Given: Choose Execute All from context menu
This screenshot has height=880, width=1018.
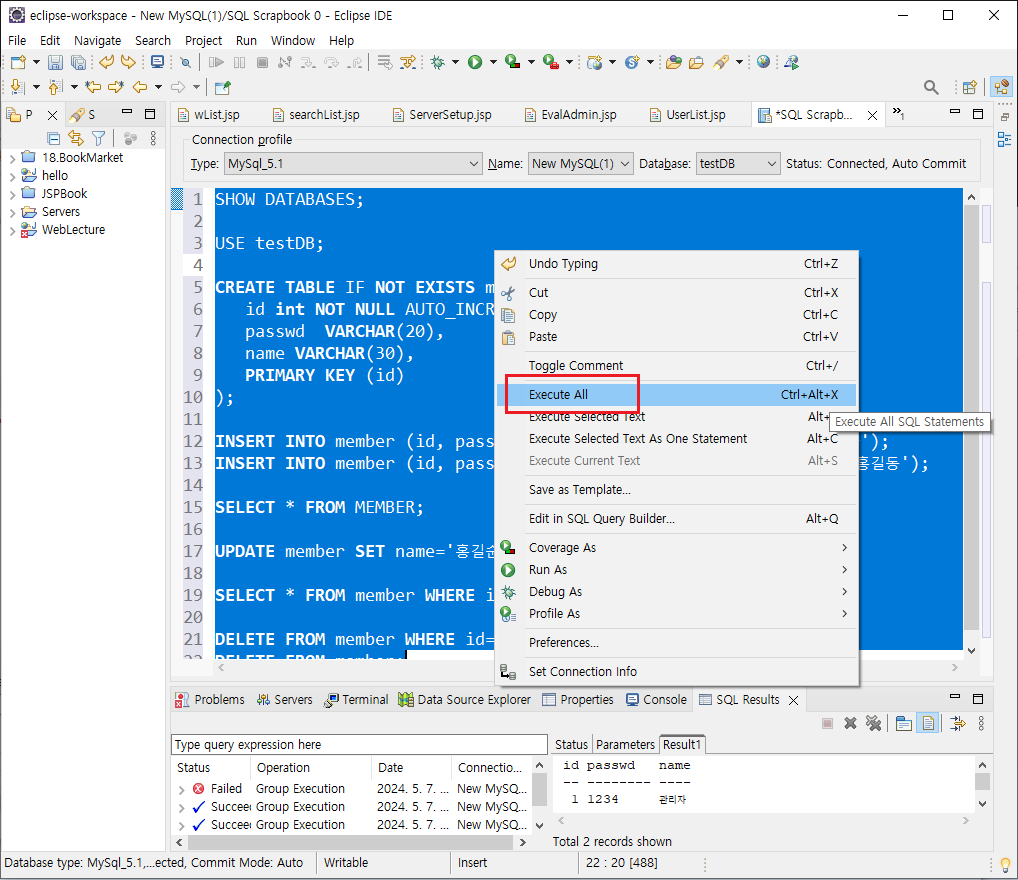Looking at the screenshot, I should tap(558, 395).
